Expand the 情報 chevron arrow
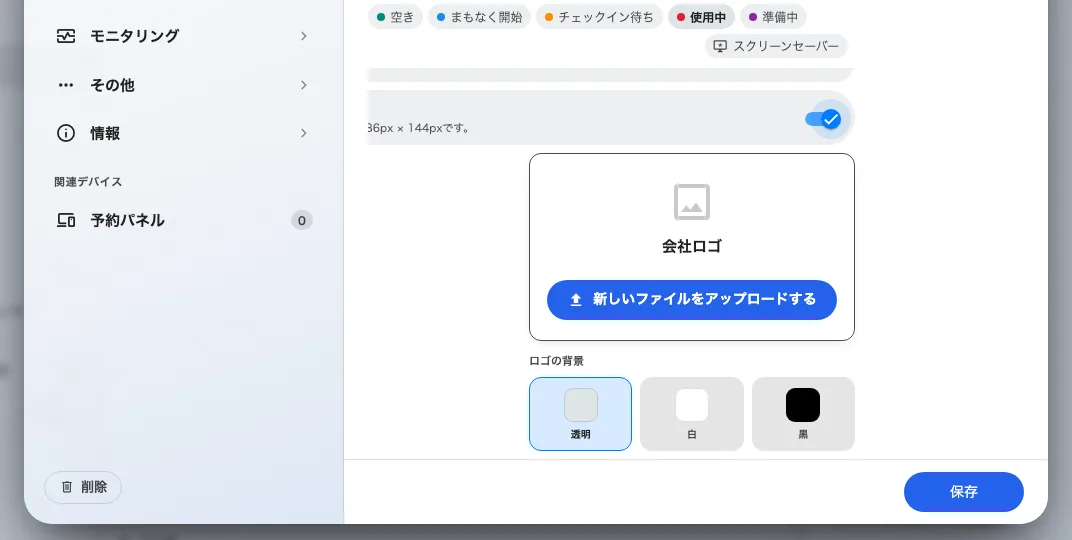Screen dimensions: 1072x540 (304, 133)
